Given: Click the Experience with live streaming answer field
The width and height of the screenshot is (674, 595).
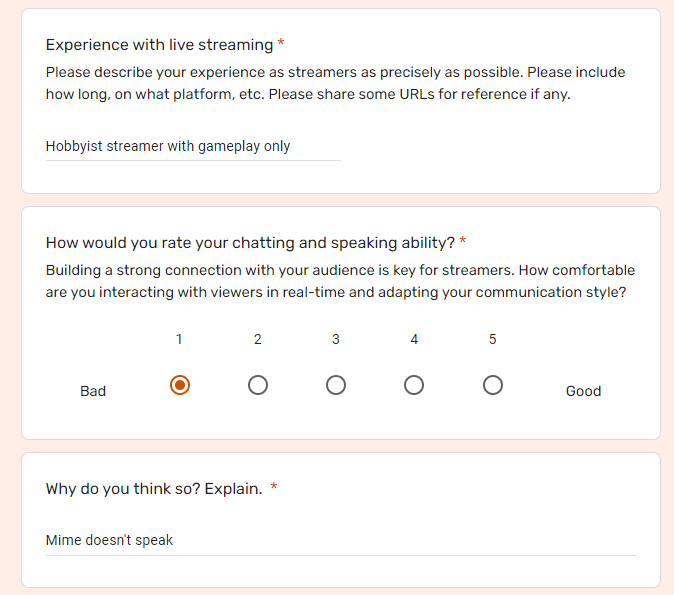Looking at the screenshot, I should [193, 147].
